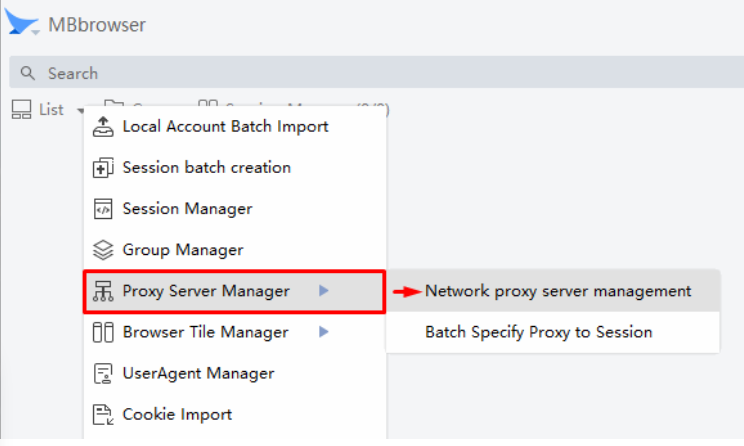The height and width of the screenshot is (446, 744).
Task: Click the Local Account Batch Import upload icon
Action: (103, 127)
